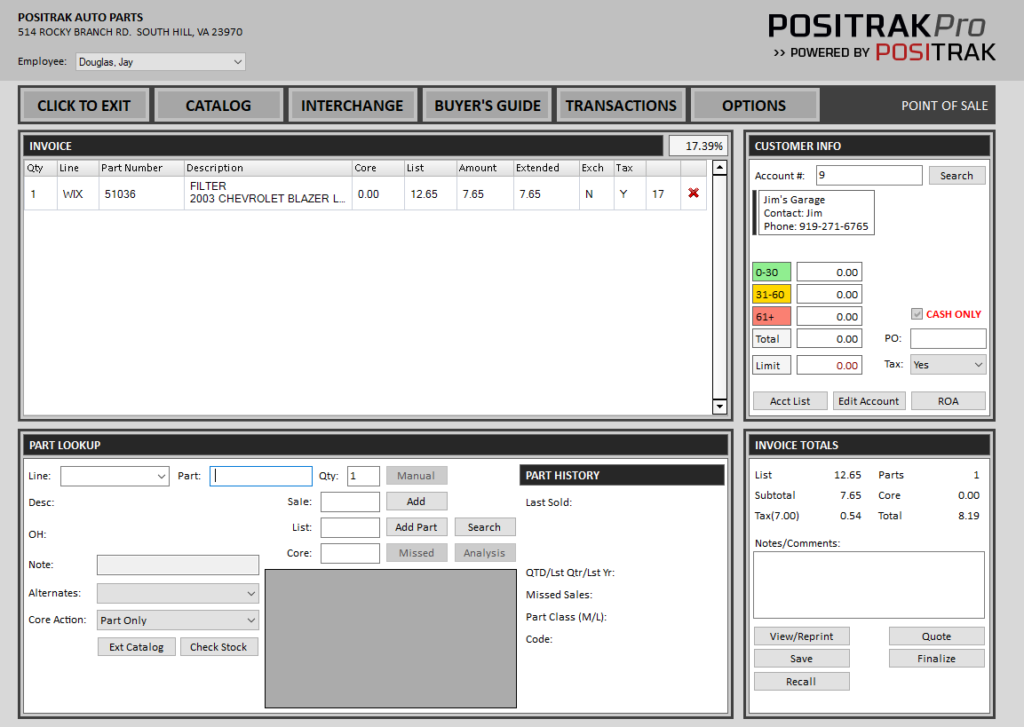Click the Check Stock button
1024x727 pixels.
coord(219,647)
